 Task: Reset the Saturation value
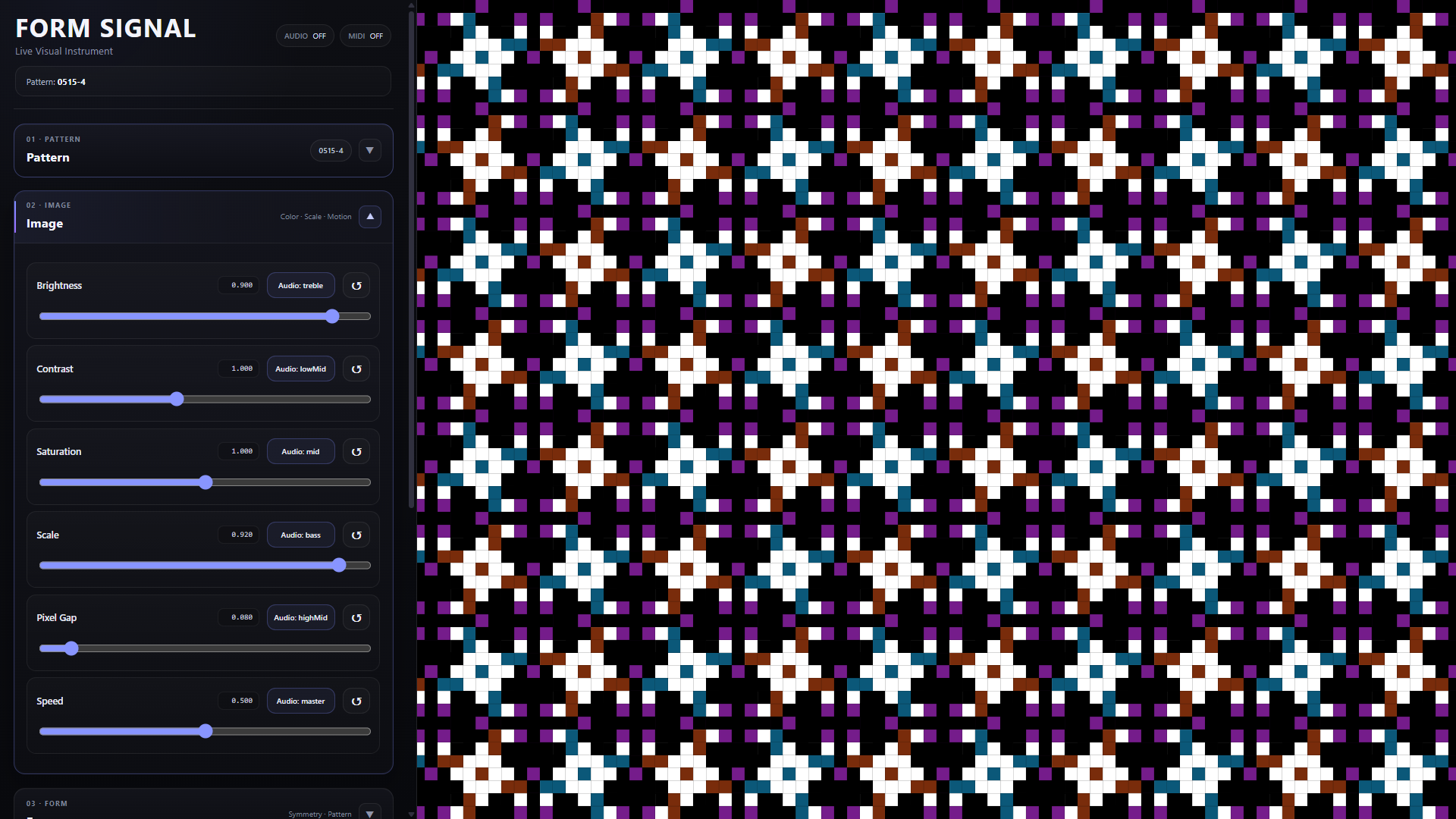point(356,452)
